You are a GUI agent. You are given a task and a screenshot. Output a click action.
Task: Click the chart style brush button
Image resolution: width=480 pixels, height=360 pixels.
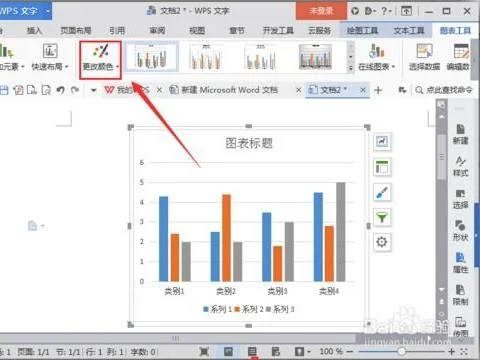pos(382,192)
